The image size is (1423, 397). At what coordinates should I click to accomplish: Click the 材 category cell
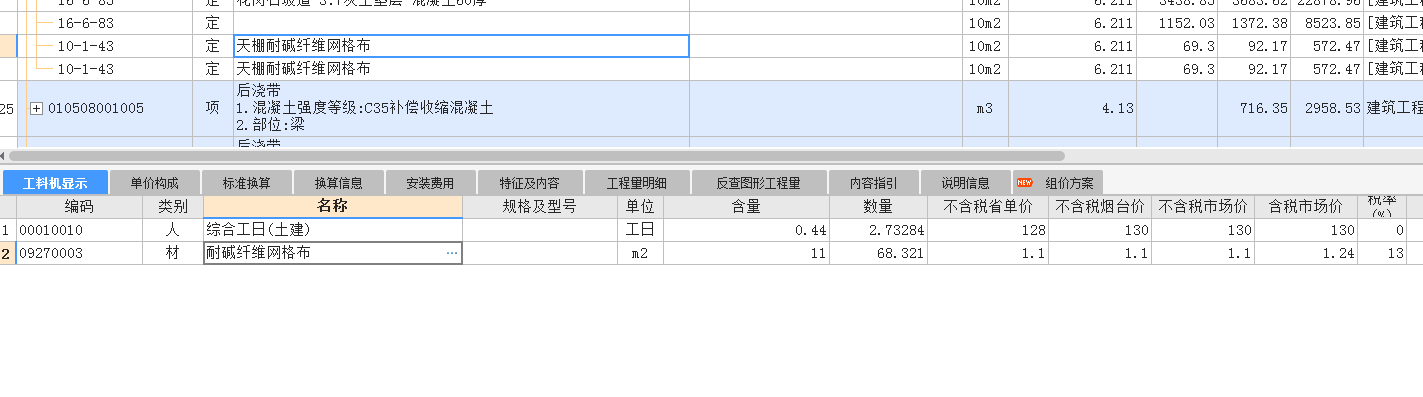tap(173, 253)
